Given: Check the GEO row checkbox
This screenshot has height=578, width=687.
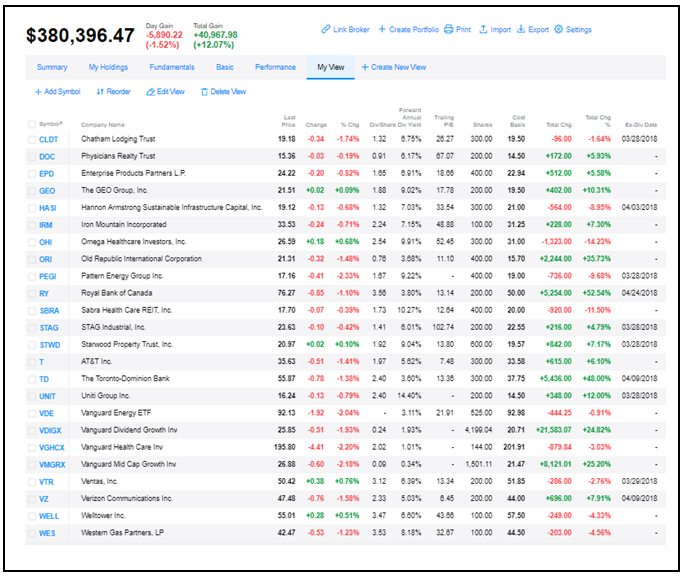Looking at the screenshot, I should point(32,191).
